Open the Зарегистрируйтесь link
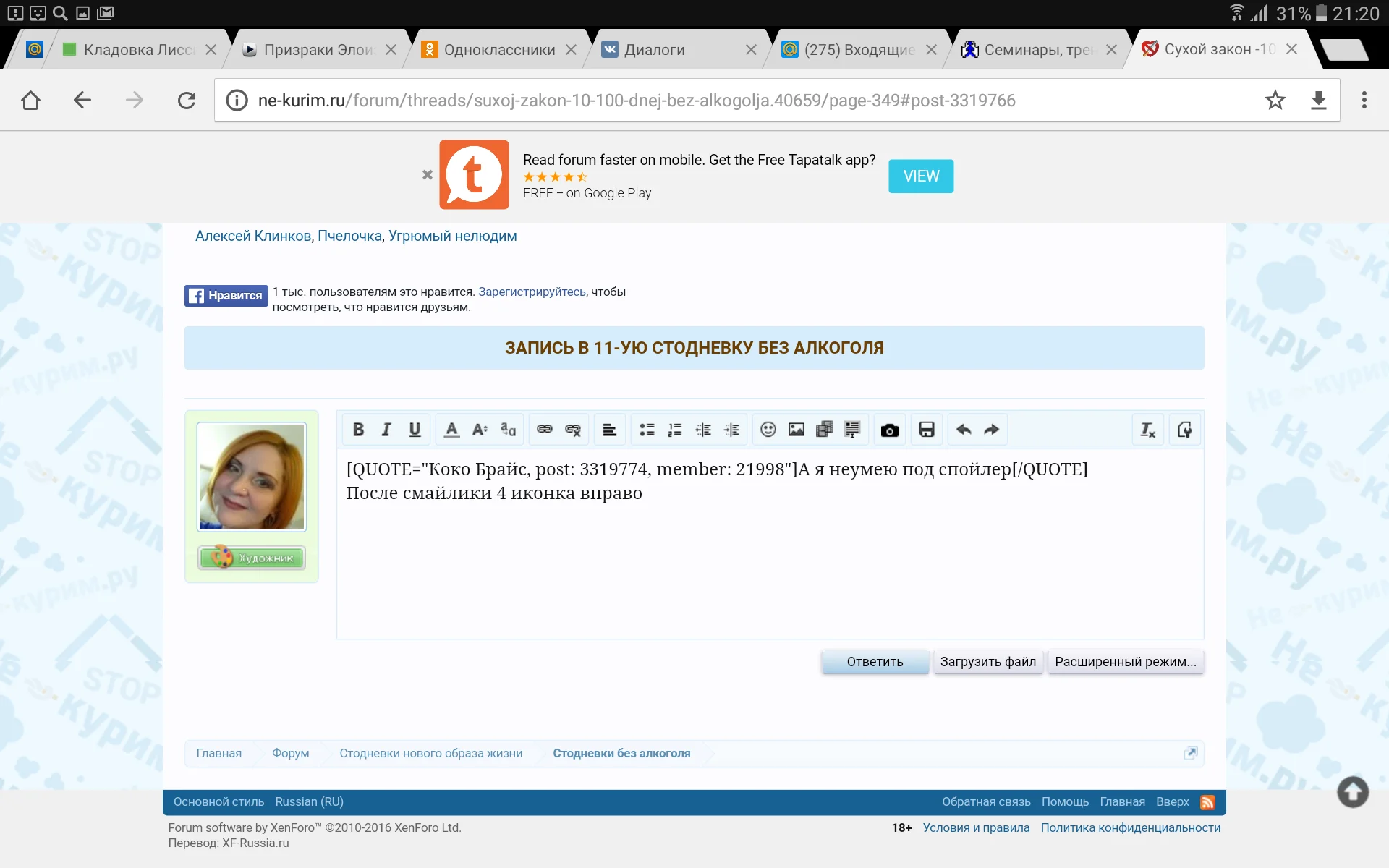Image resolution: width=1389 pixels, height=868 pixels. pos(532,292)
